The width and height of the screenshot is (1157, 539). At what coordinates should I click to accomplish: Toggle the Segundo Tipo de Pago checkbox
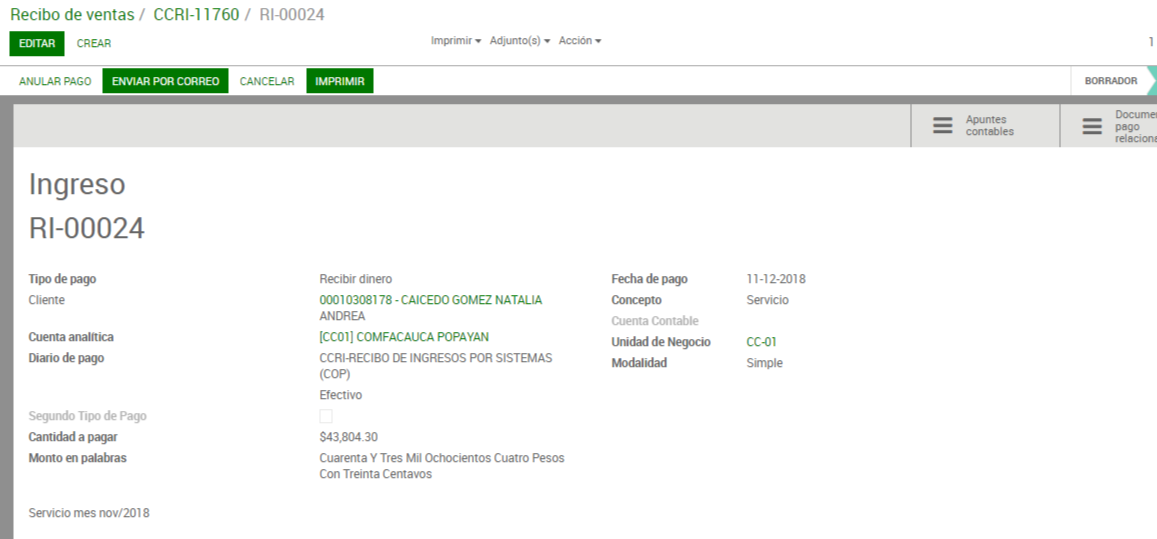pos(326,416)
